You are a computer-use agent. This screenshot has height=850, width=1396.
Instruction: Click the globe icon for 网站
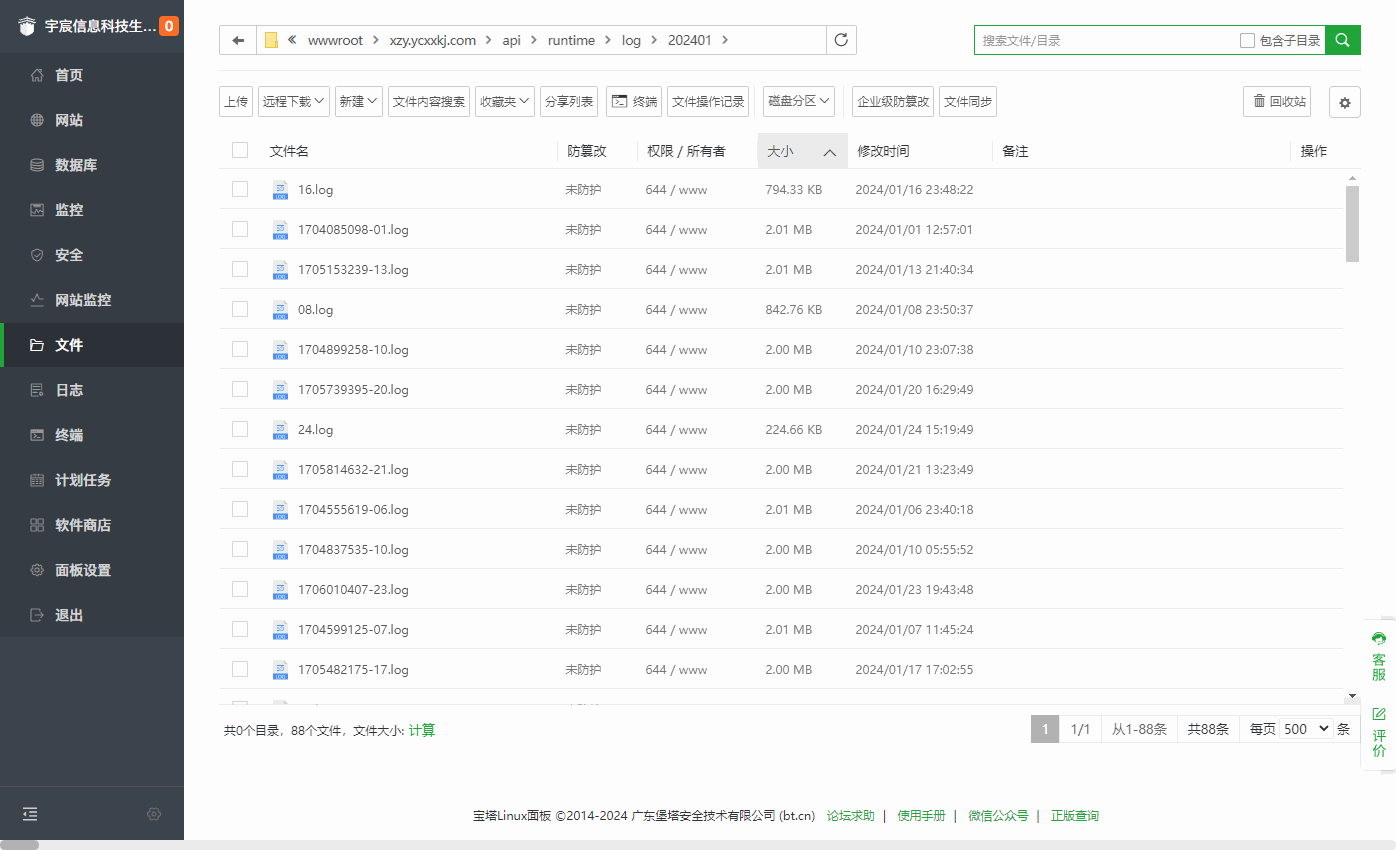click(x=37, y=120)
